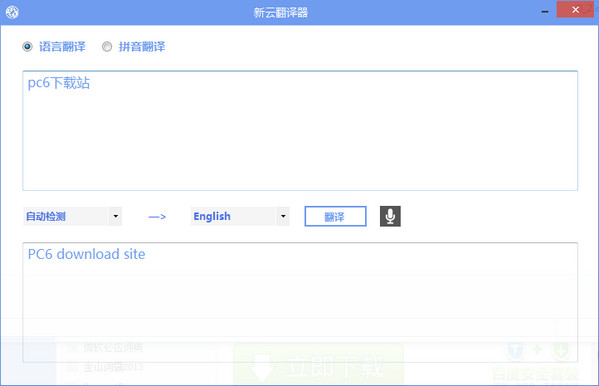Click the output box showing PC6 download site
The height and width of the screenshot is (386, 599).
300,302
